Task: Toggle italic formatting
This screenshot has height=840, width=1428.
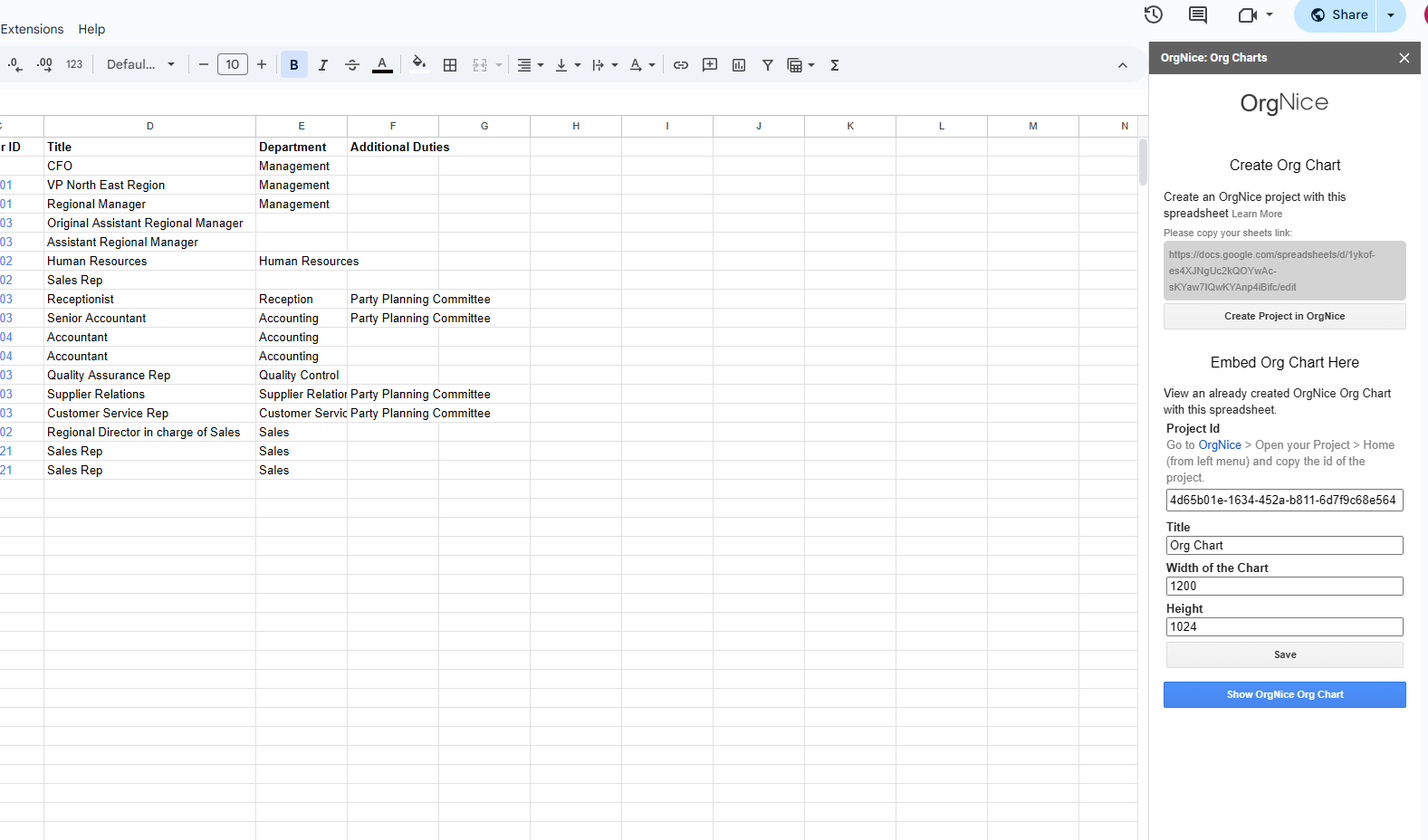Action: (x=323, y=64)
